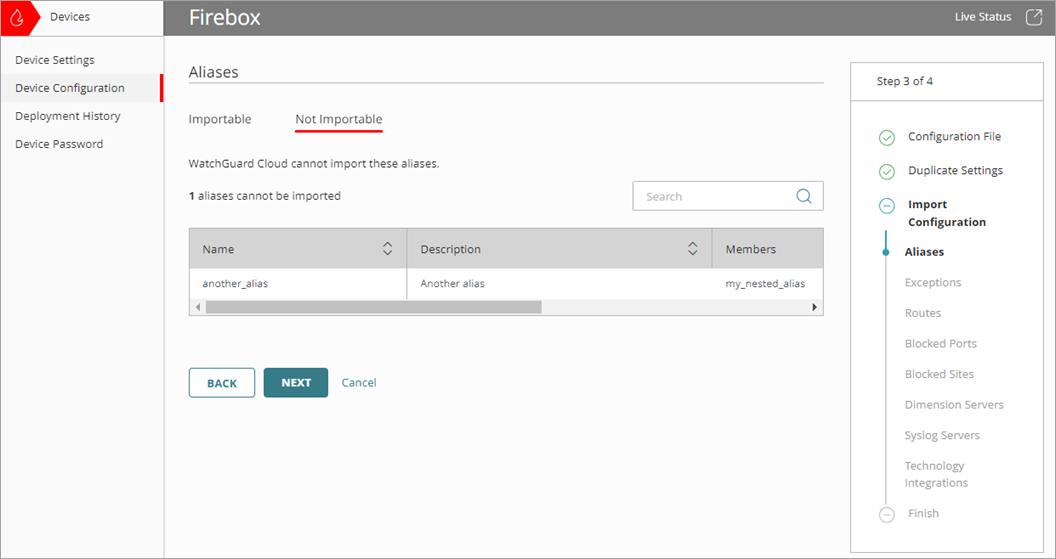Click the Finish step circle icon
This screenshot has width=1056, height=559.
tap(887, 514)
